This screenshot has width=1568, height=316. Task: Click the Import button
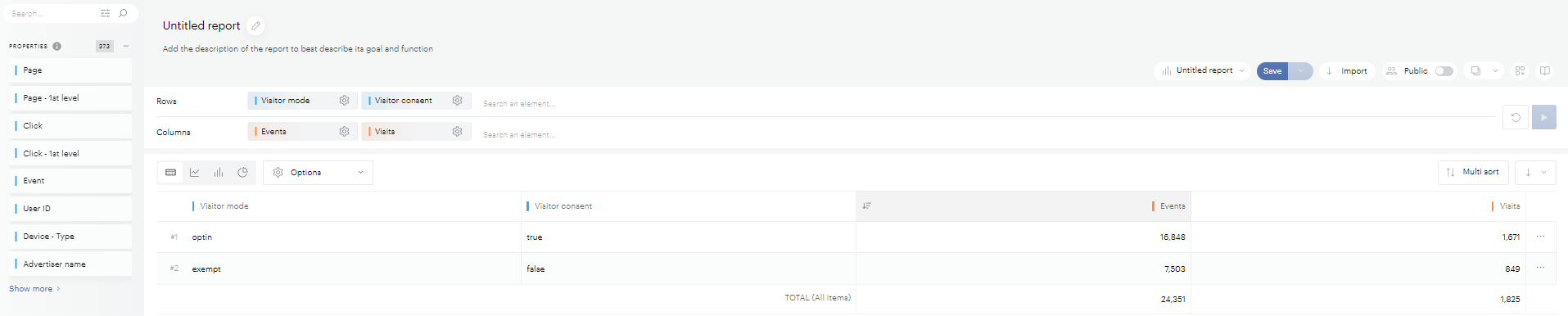point(1346,71)
